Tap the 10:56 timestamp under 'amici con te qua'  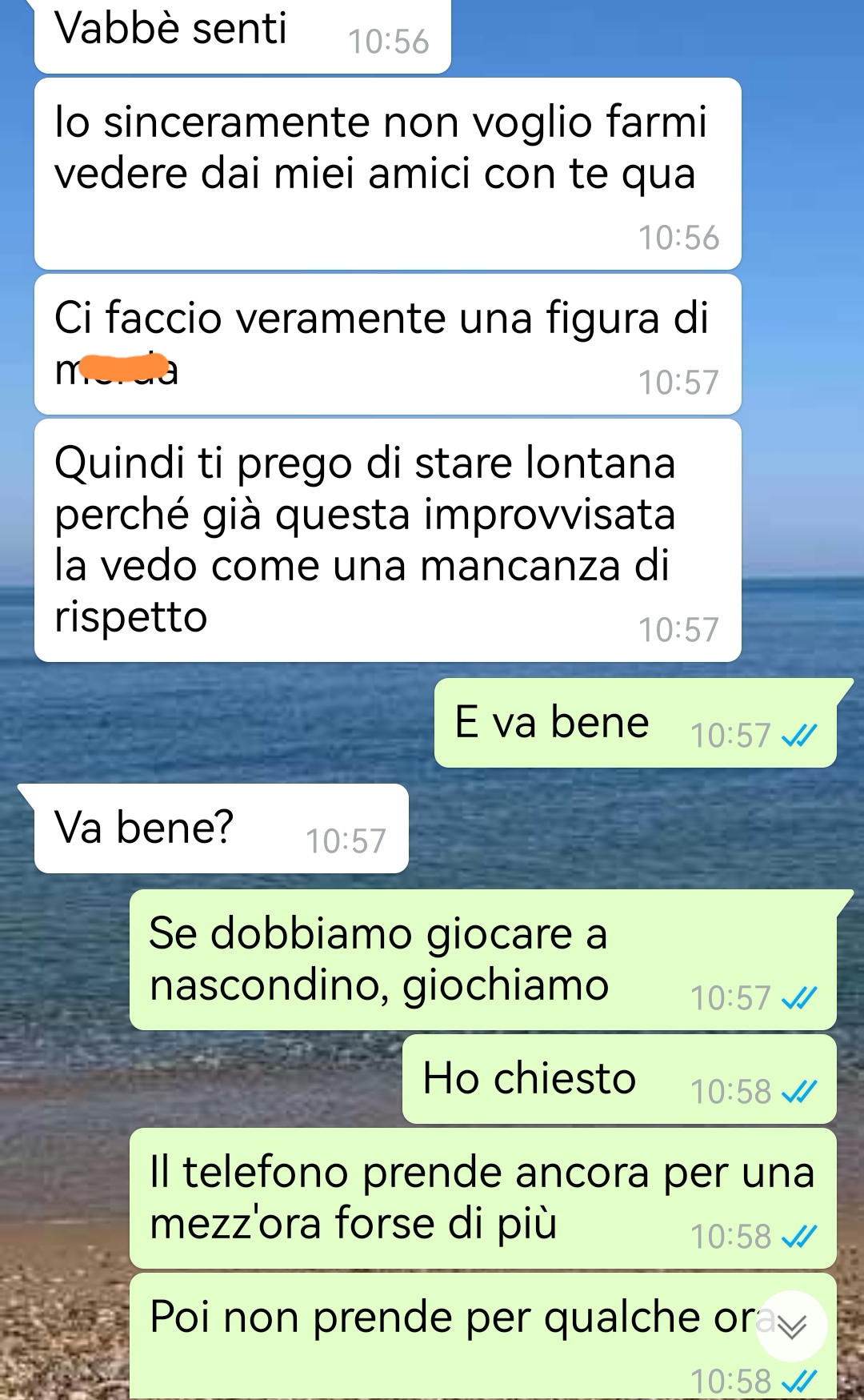click(678, 239)
